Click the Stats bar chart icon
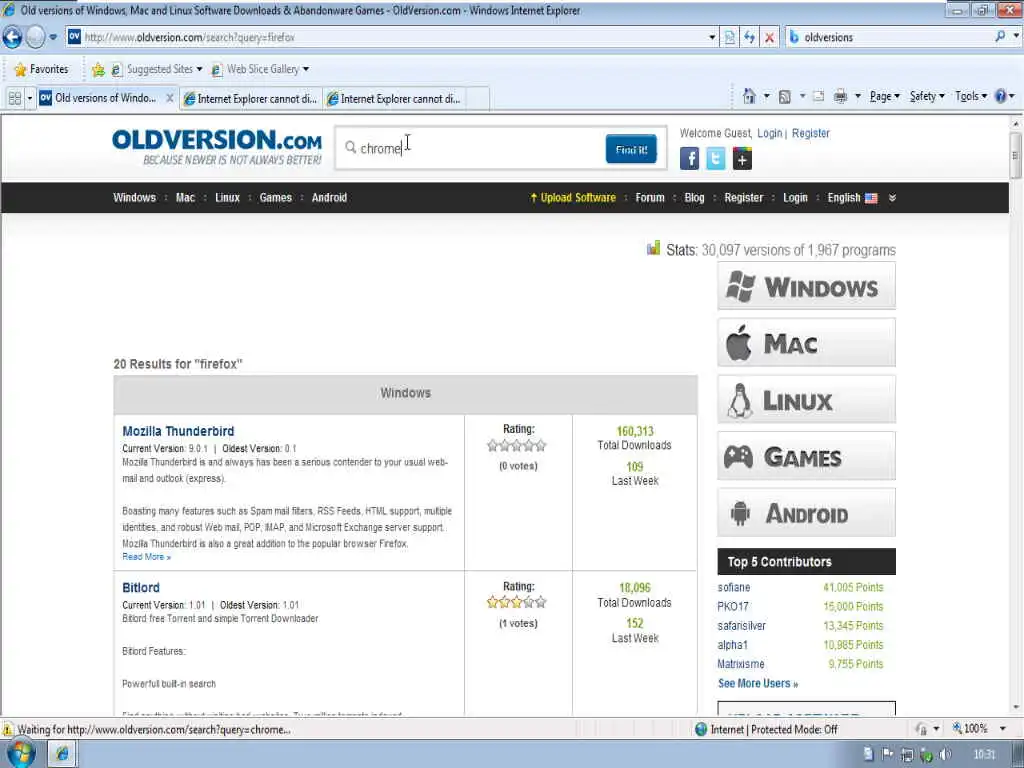The height and width of the screenshot is (768, 1024). (653, 248)
